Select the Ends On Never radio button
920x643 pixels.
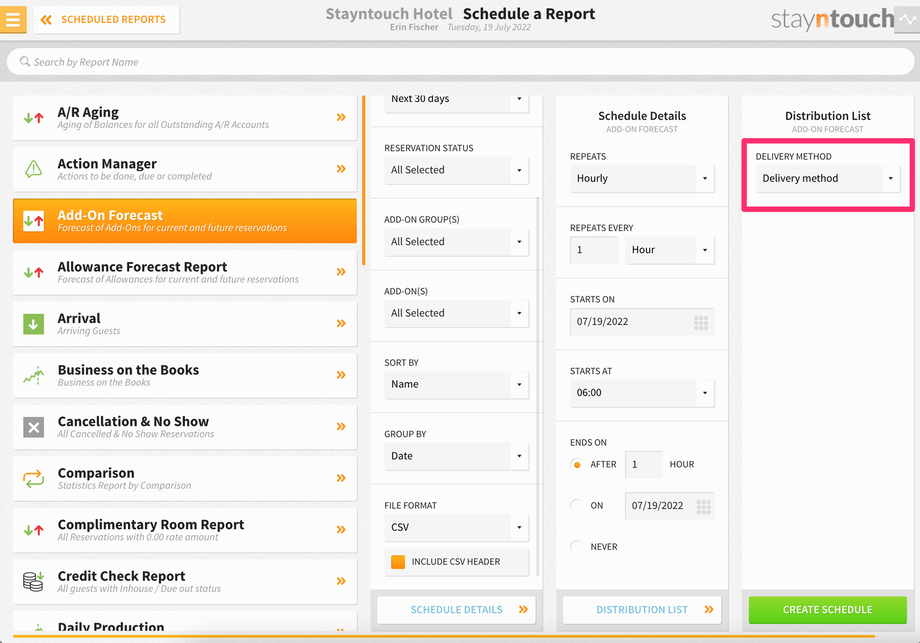[x=577, y=547]
